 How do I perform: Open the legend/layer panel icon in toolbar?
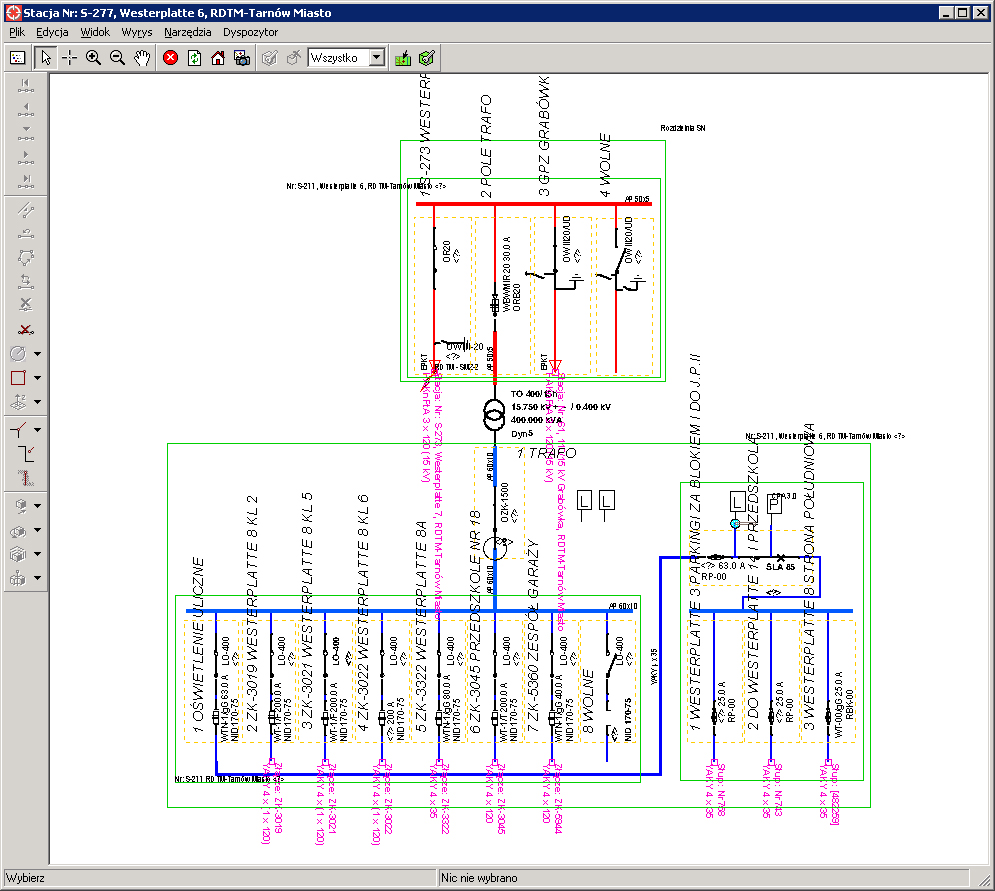tap(18, 58)
